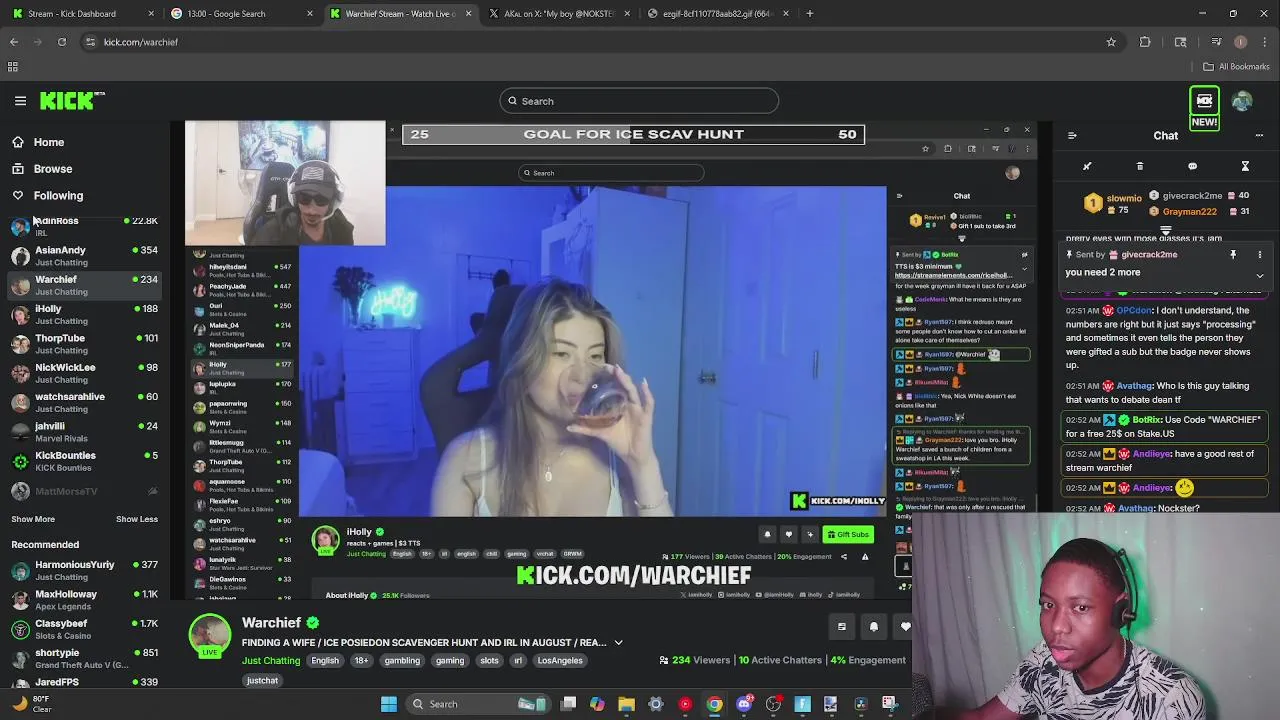This screenshot has height=720, width=1280.
Task: Expand the pinned message chevron
Action: [1259, 275]
